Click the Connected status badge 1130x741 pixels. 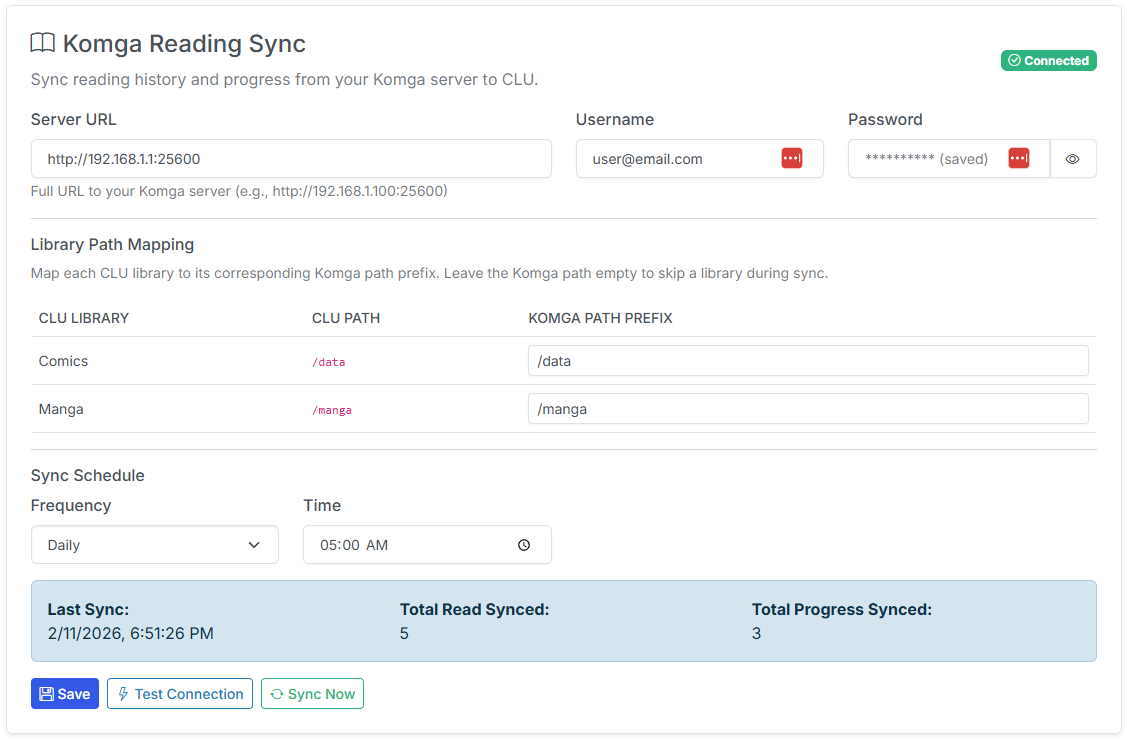(1048, 61)
